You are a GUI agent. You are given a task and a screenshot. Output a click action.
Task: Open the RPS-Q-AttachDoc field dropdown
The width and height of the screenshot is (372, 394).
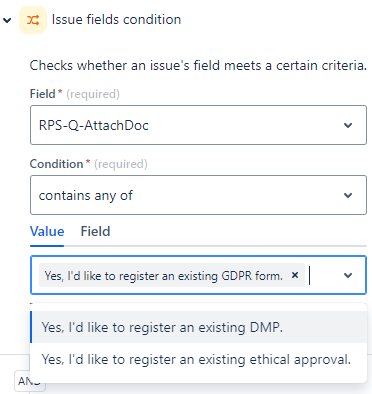(x=198, y=125)
